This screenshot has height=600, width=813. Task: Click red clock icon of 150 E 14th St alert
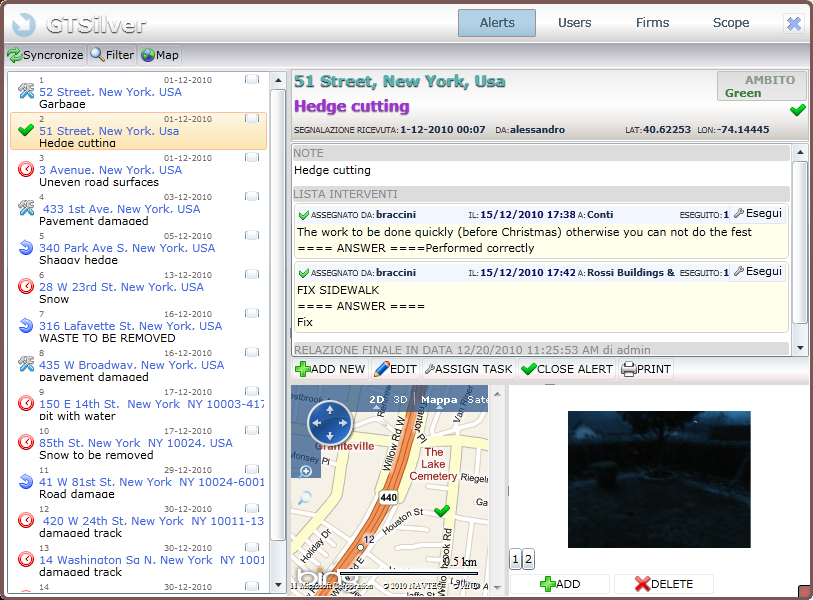[26, 403]
